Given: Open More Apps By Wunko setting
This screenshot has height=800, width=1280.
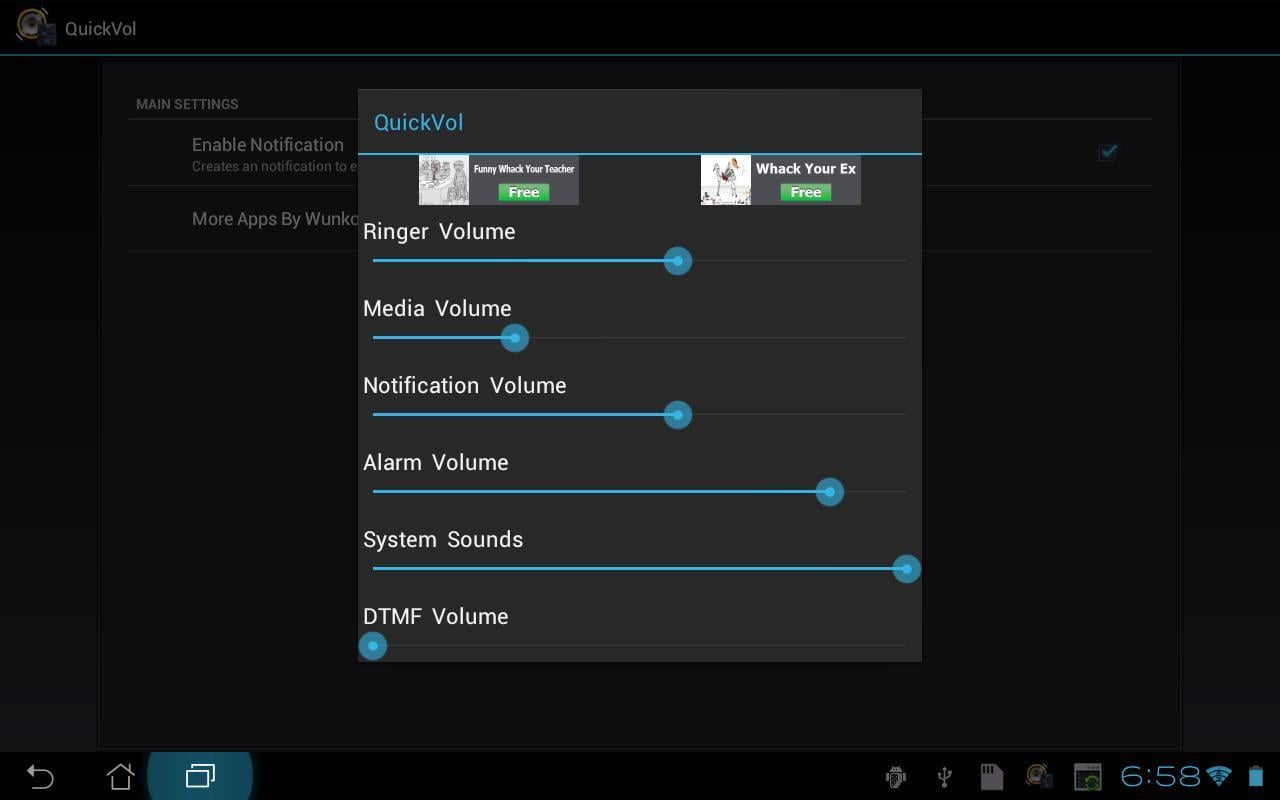Looking at the screenshot, I should click(x=275, y=219).
